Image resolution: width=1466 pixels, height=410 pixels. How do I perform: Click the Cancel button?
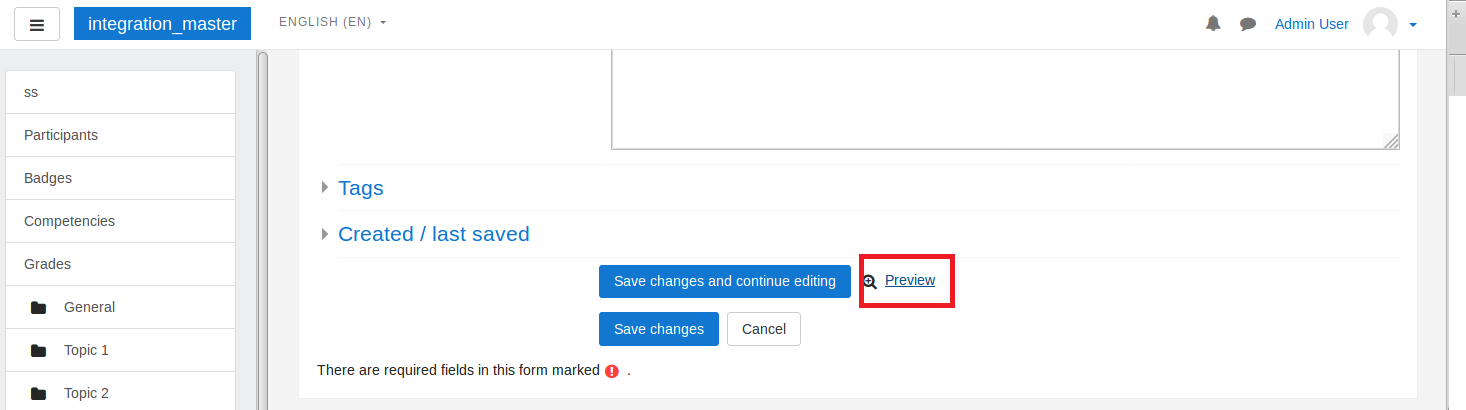click(764, 329)
